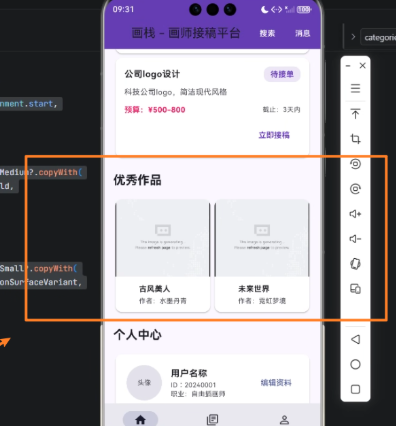The width and height of the screenshot is (396, 426).
Task: Click the screen record icon in toolbar
Action: (355, 164)
